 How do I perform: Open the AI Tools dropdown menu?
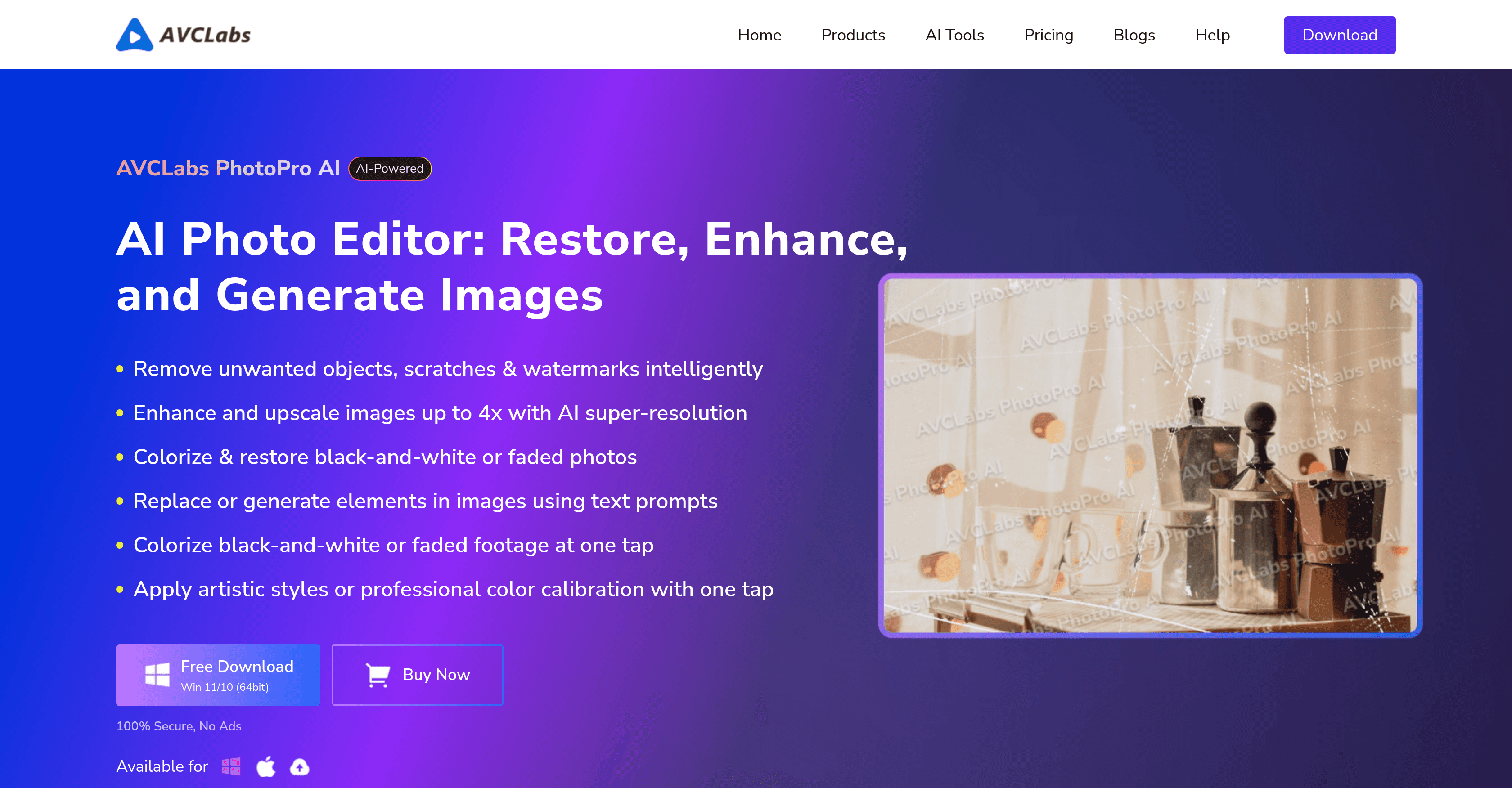[954, 35]
